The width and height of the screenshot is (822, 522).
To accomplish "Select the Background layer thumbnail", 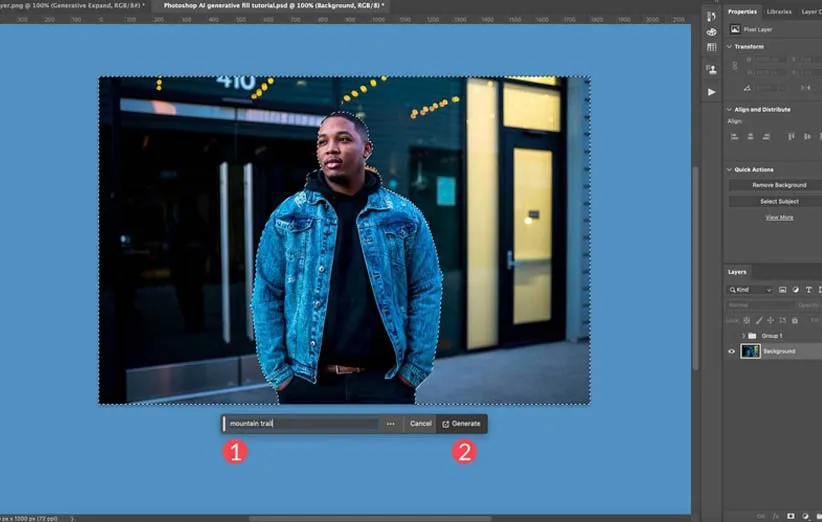I will (x=750, y=351).
